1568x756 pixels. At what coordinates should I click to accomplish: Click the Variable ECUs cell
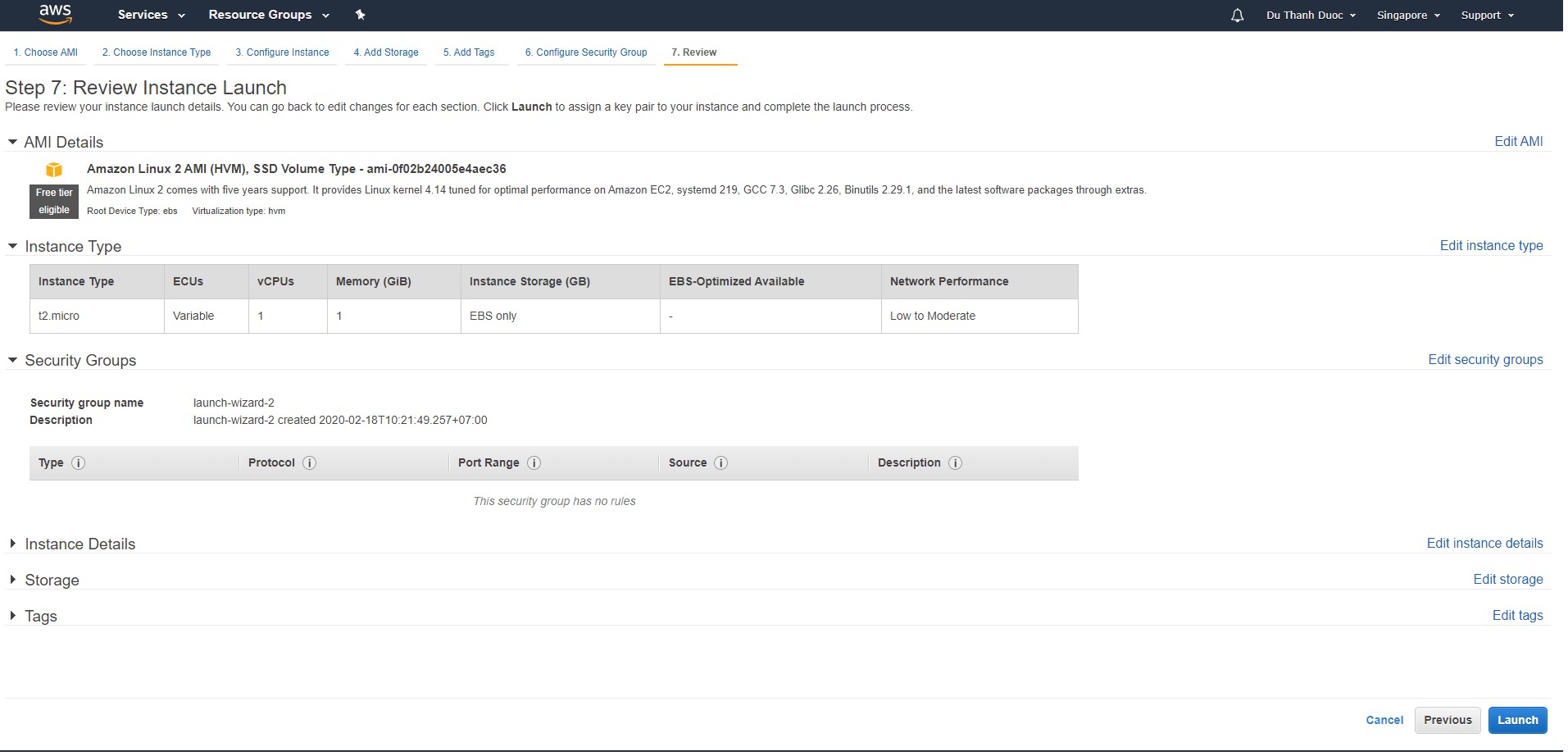coord(207,317)
